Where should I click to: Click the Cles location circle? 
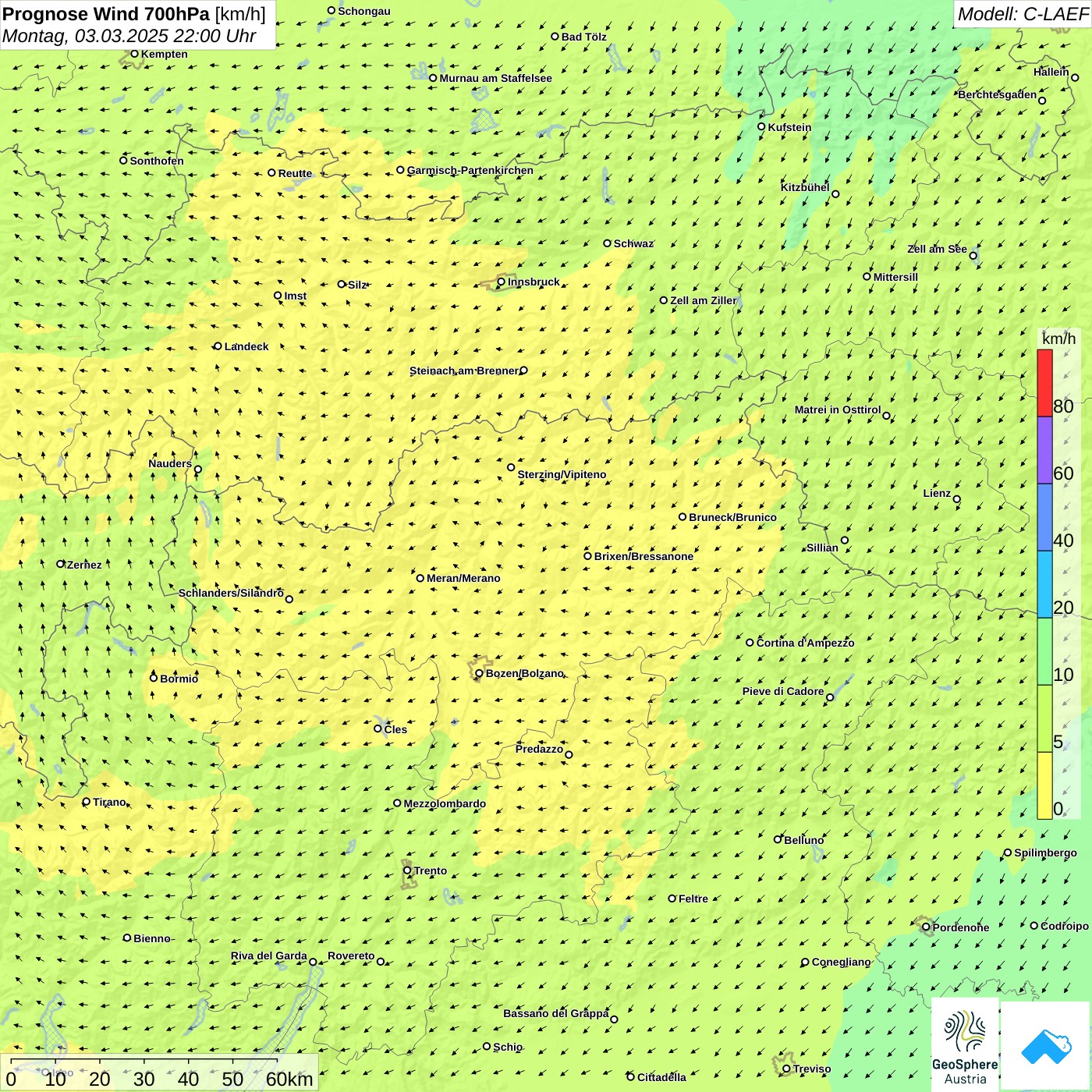click(x=378, y=729)
